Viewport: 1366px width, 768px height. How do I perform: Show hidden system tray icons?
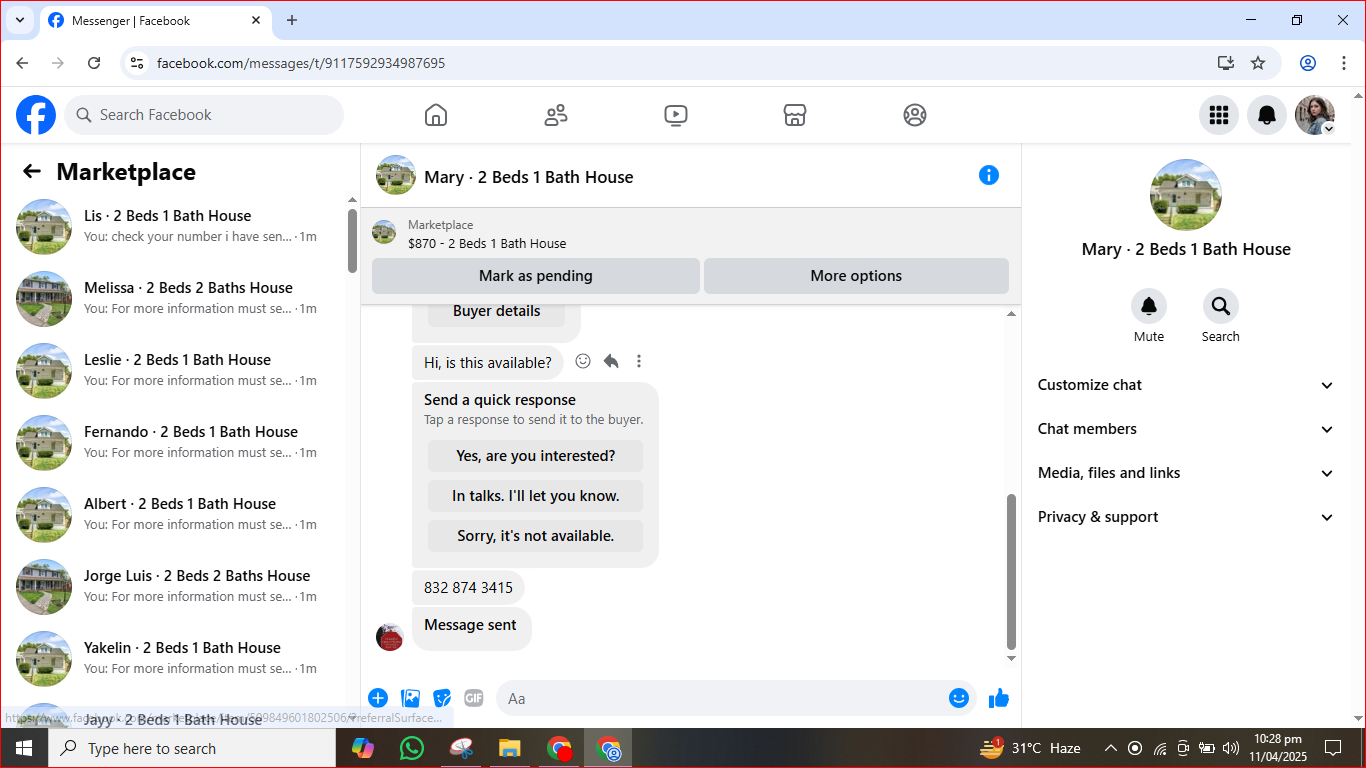click(1110, 748)
